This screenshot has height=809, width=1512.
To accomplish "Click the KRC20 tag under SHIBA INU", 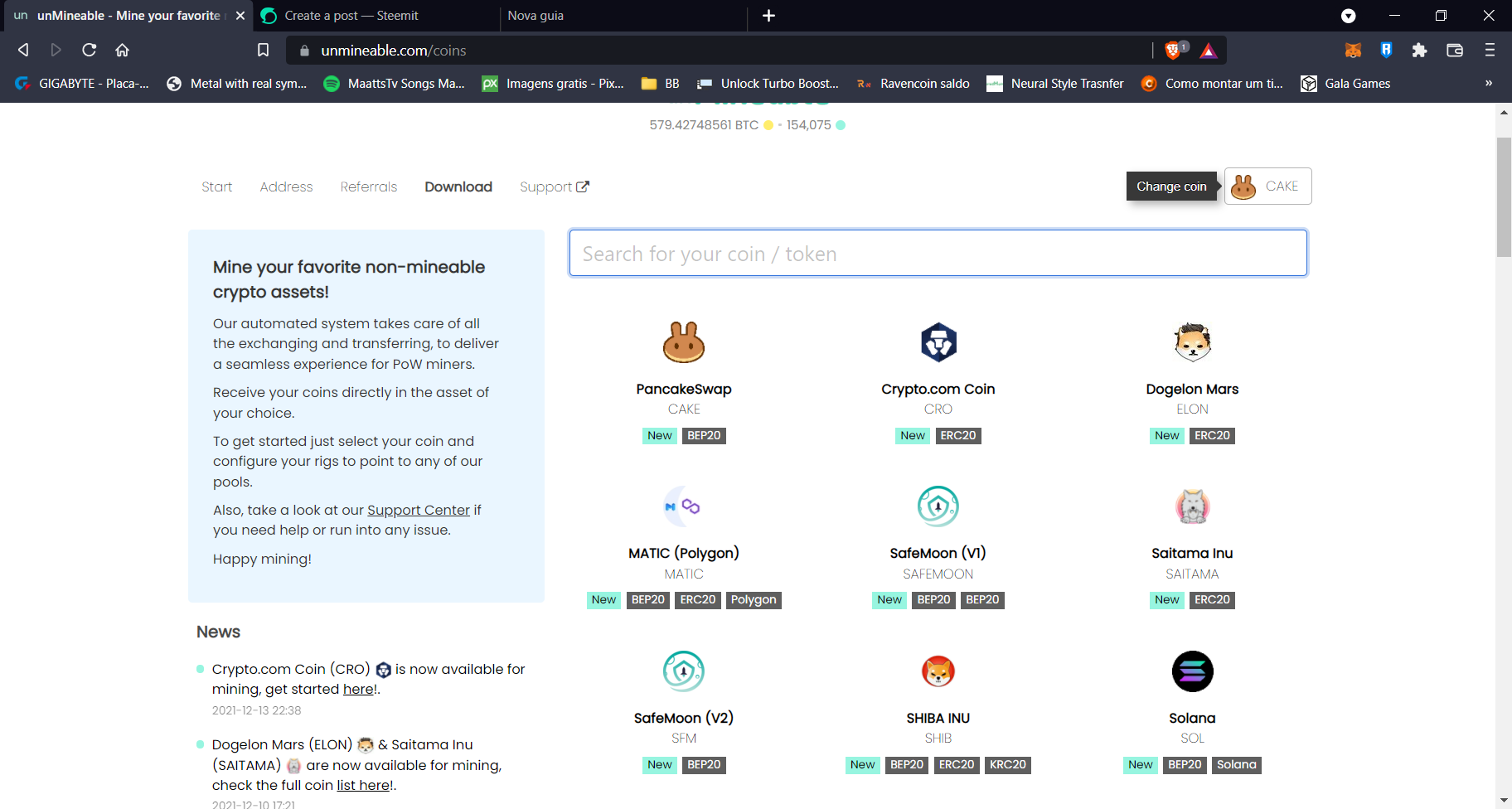I will tap(1008, 765).
